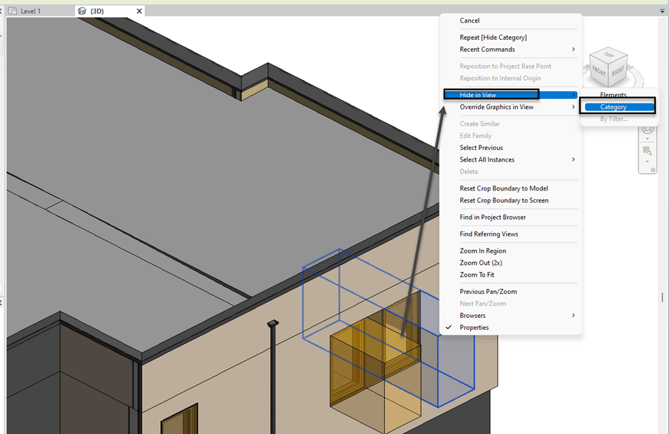
Task: Close the (3D) view tab
Action: pos(139,11)
